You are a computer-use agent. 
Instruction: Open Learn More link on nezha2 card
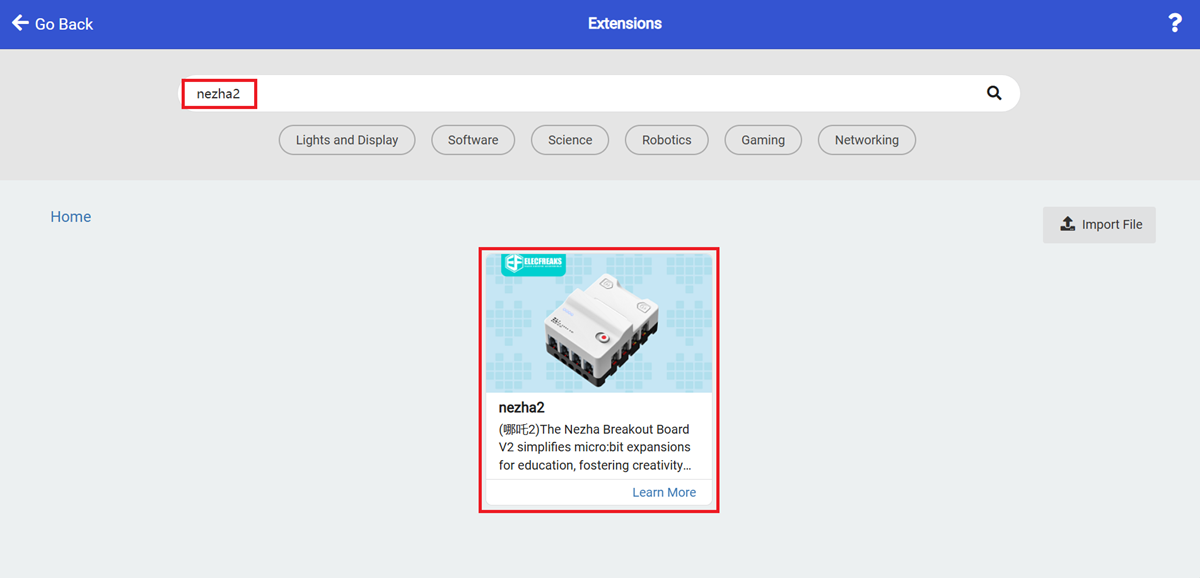[x=664, y=492]
